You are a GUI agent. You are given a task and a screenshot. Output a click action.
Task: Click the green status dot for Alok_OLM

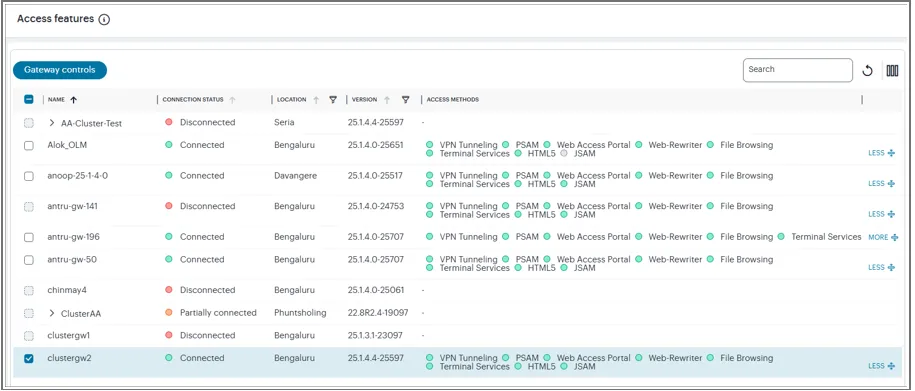point(169,145)
